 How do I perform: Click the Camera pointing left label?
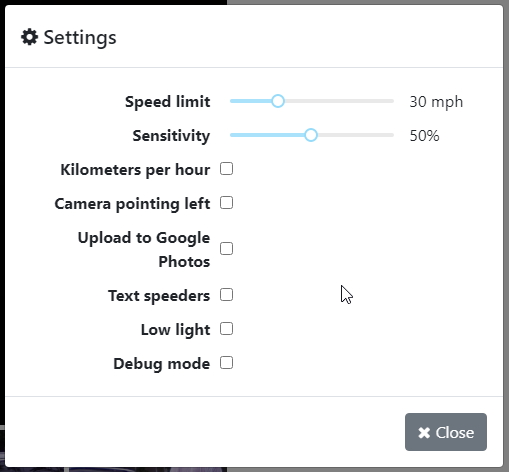(132, 204)
